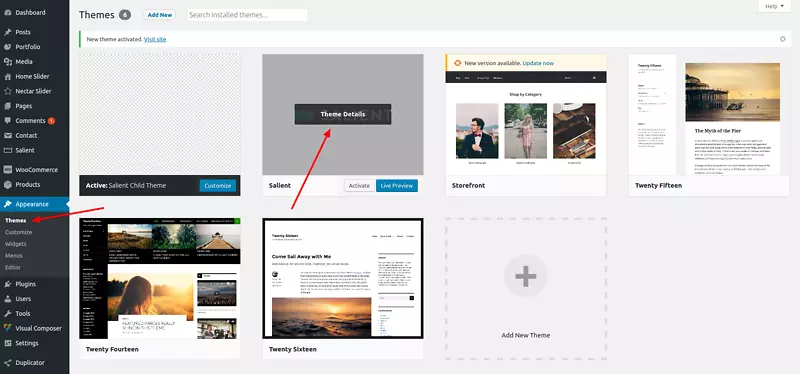Open the Visual Composer menu label
The height and width of the screenshot is (374, 800).
pyautogui.click(x=38, y=328)
